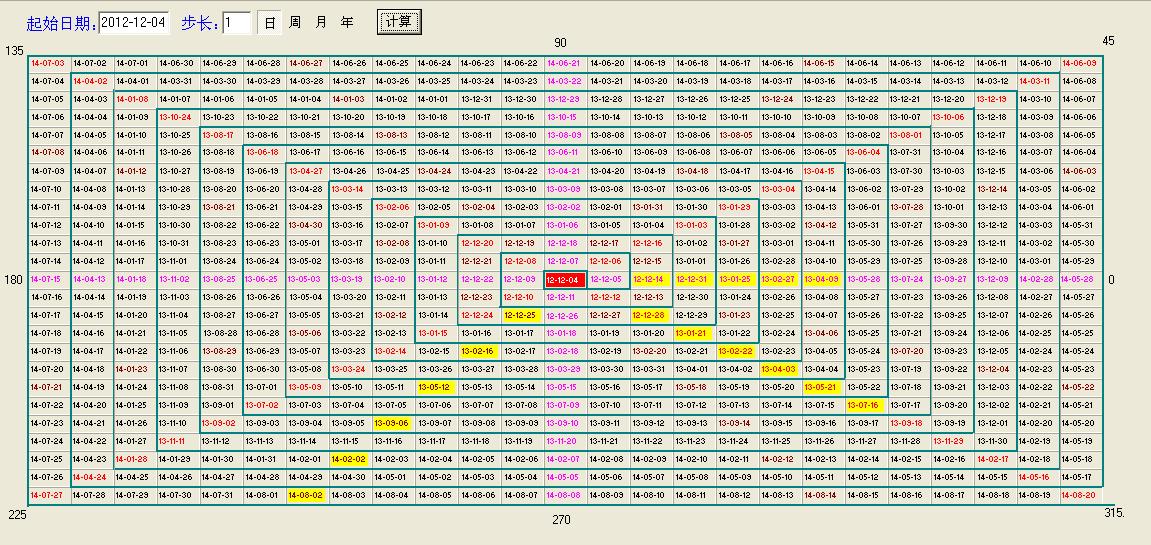Click bottom-left corner cell 14-07-27
Viewport: 1151px width, 545px height.
pyautogui.click(x=47, y=495)
